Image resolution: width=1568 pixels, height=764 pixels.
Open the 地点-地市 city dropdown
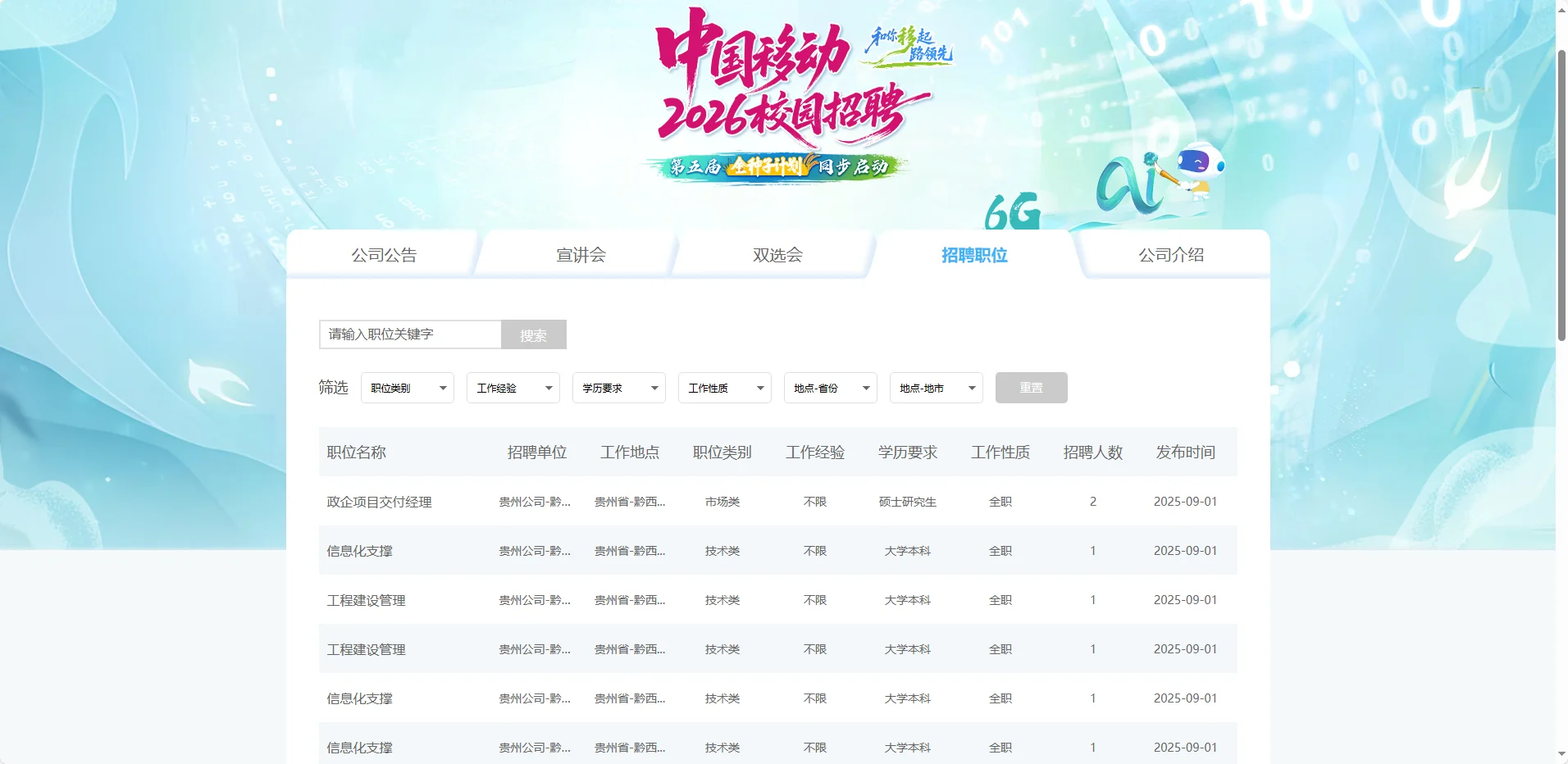point(937,388)
